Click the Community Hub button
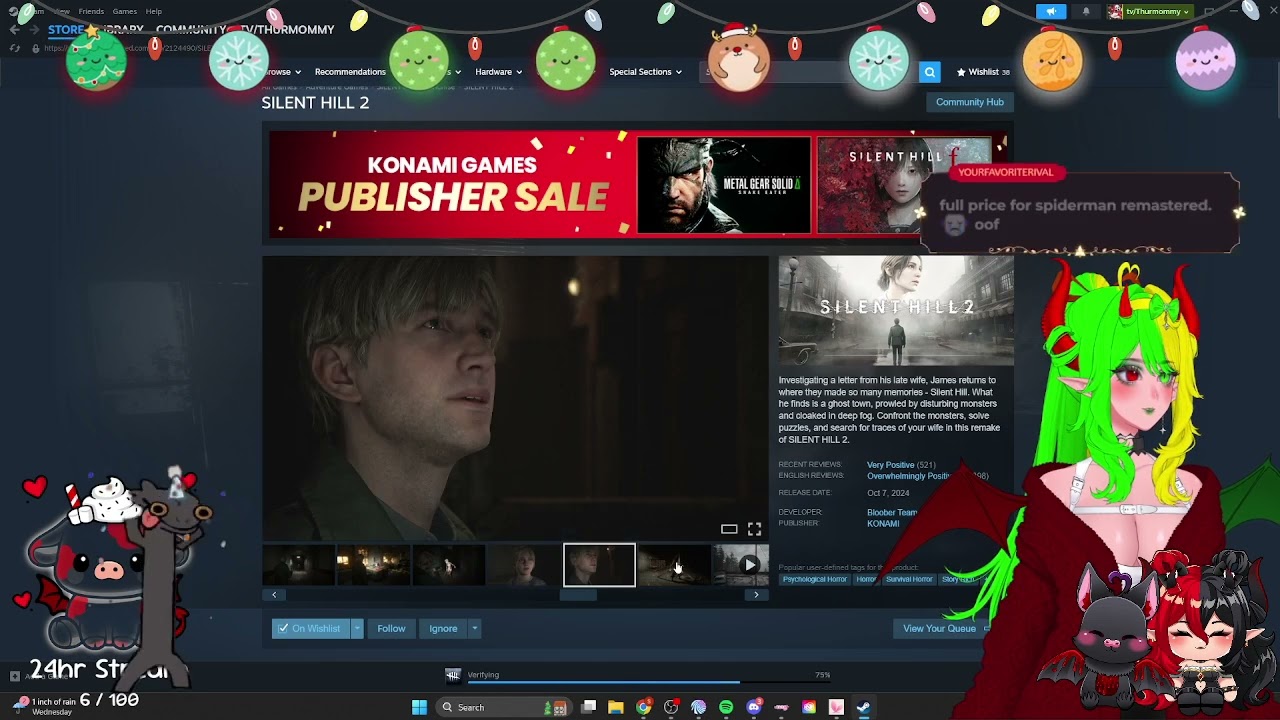 click(970, 102)
